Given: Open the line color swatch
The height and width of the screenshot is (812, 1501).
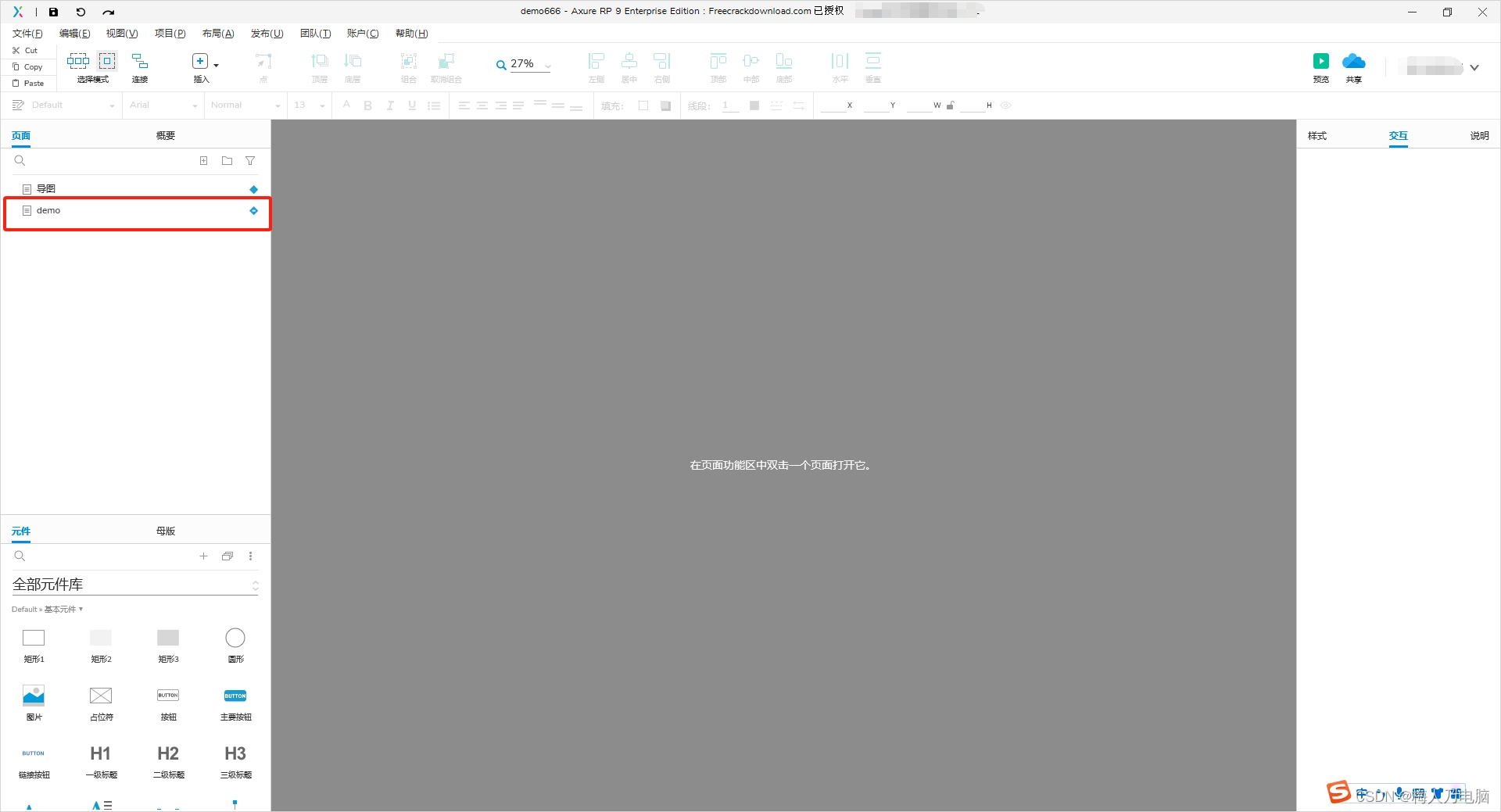Looking at the screenshot, I should [754, 106].
